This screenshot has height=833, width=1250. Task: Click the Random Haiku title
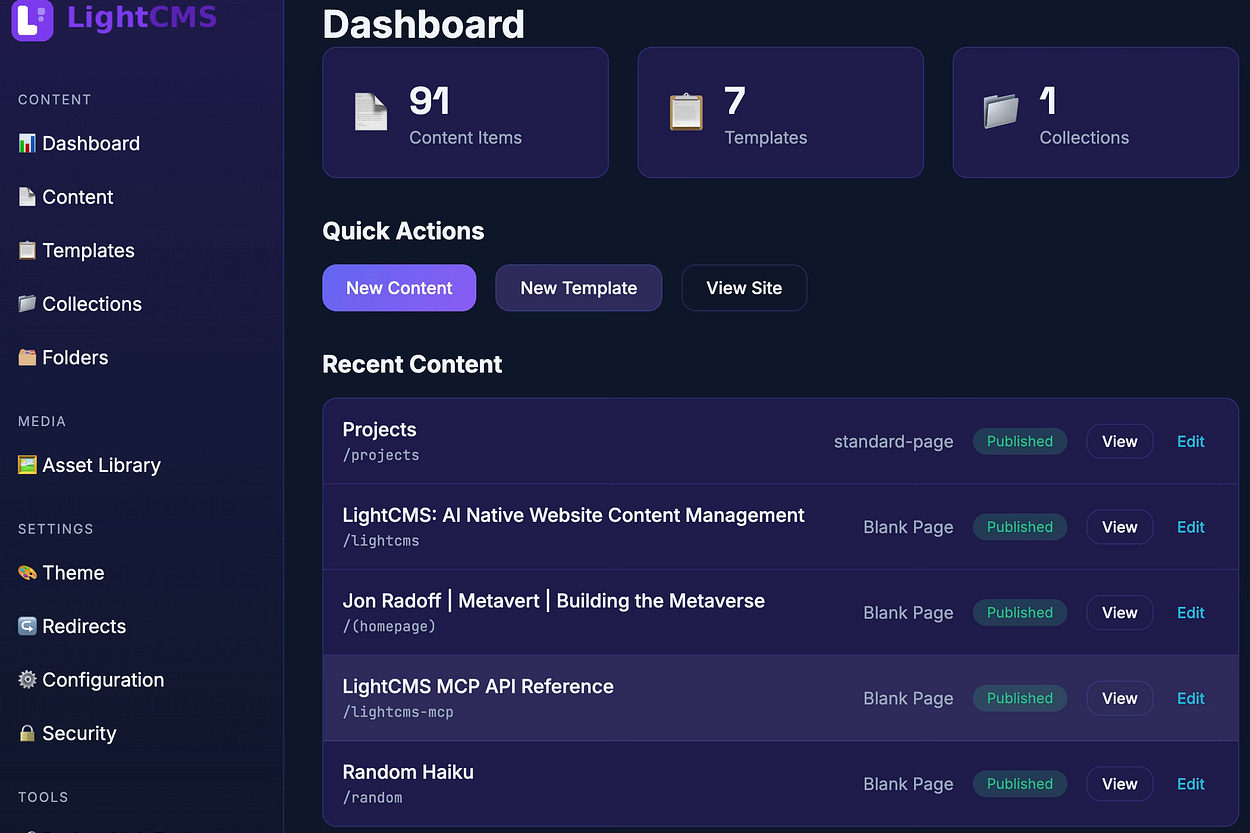408,772
